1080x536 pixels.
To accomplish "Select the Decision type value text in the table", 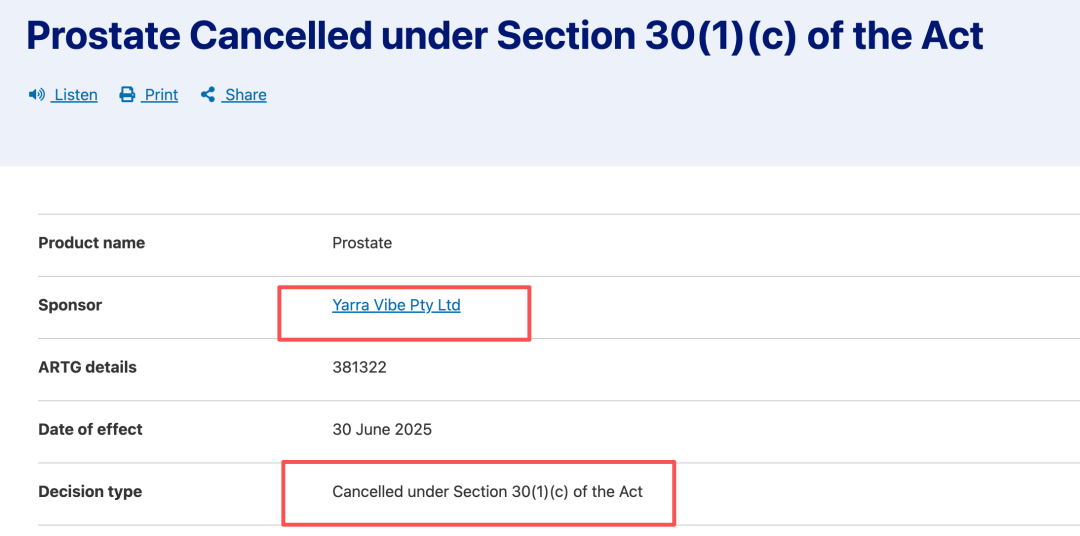I will [487, 491].
